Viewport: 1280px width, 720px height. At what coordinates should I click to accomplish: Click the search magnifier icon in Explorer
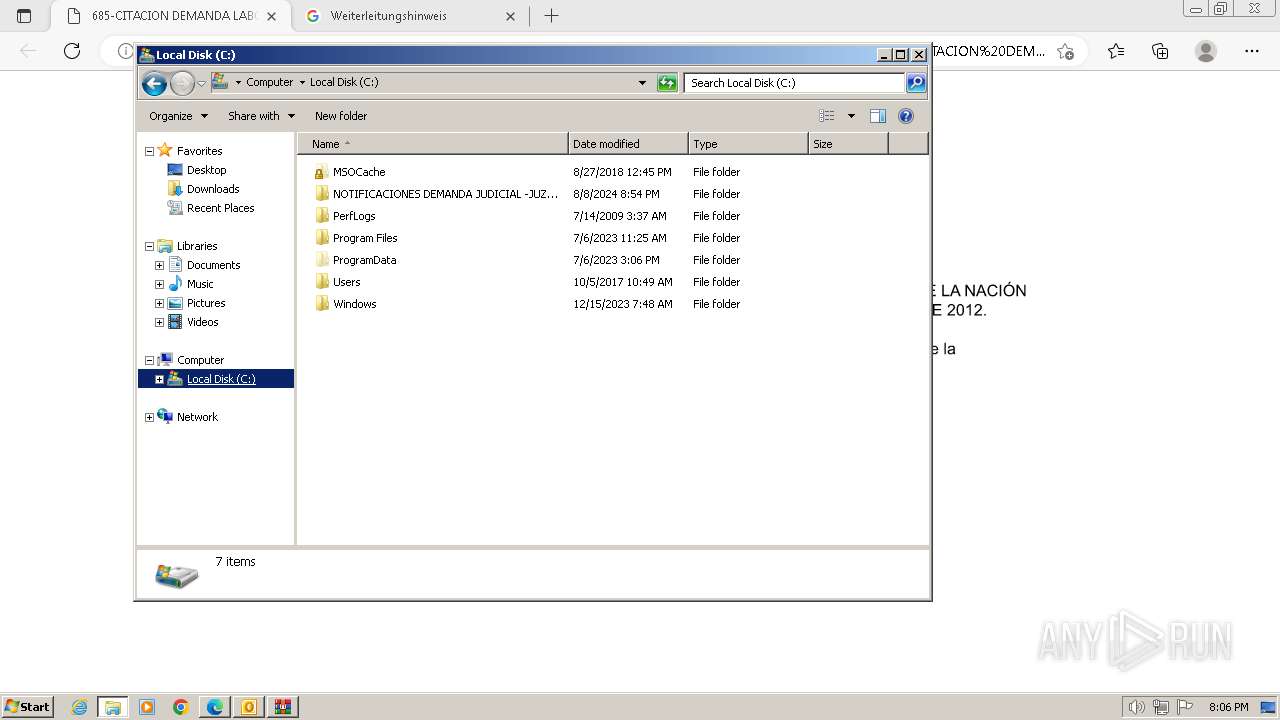pyautogui.click(x=916, y=83)
